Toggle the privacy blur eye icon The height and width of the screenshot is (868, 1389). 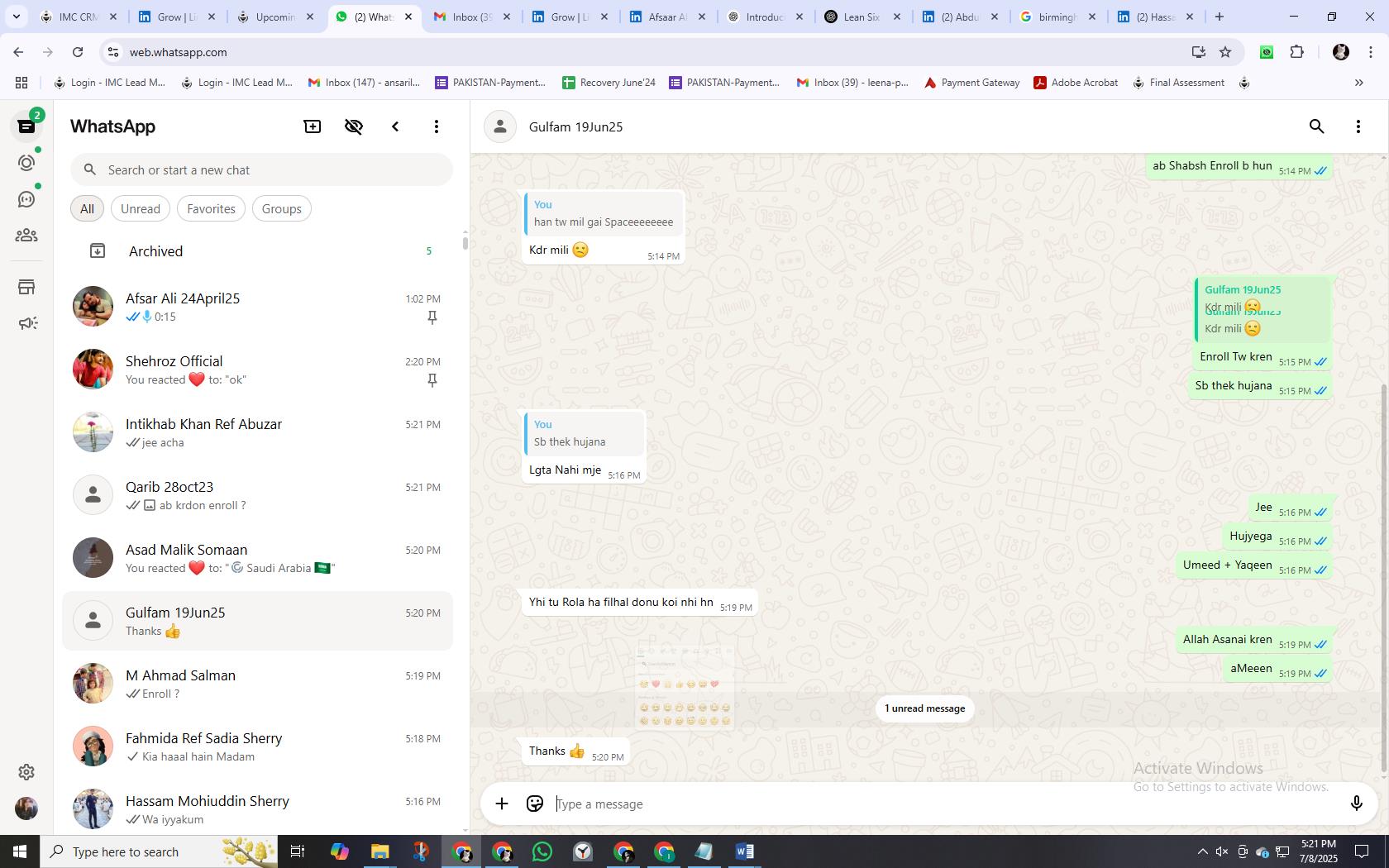[354, 126]
